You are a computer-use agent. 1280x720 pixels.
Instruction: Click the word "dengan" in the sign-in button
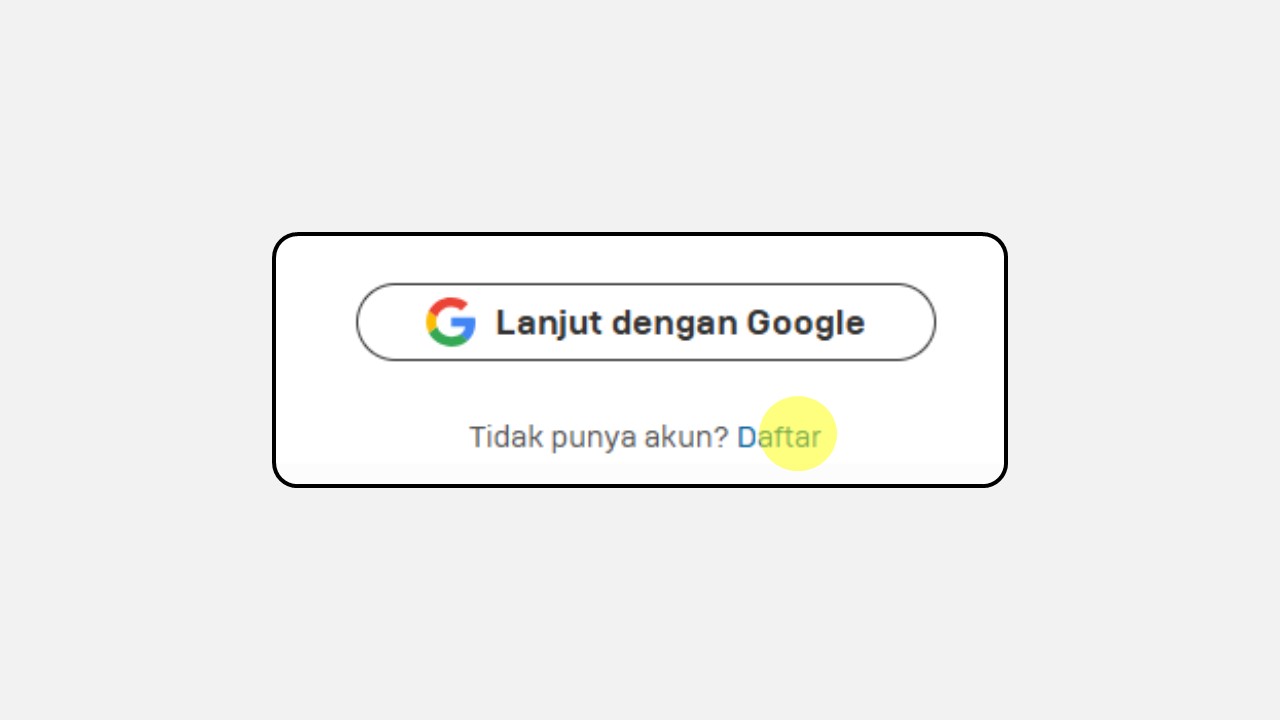pos(674,323)
